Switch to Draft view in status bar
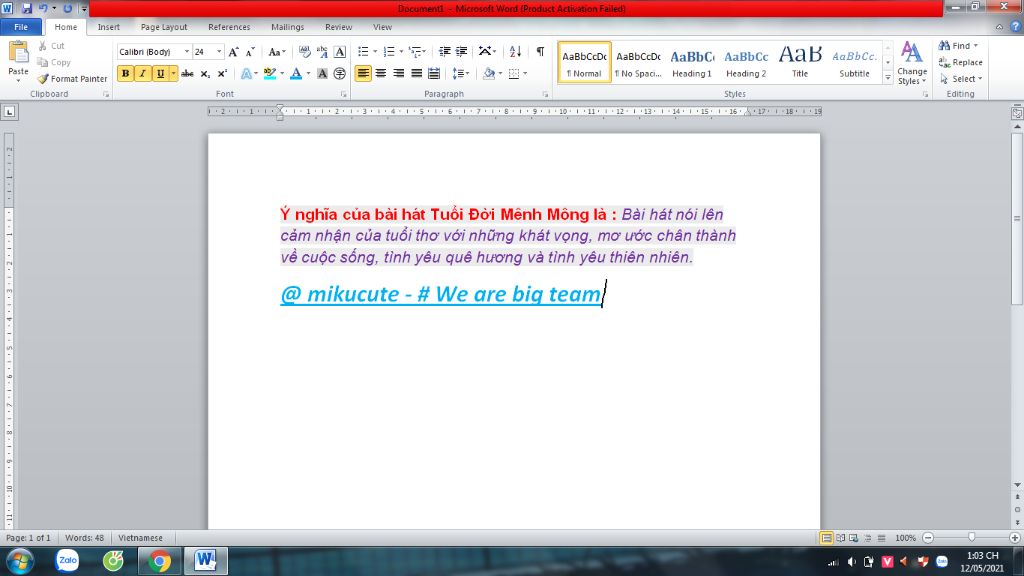1024x576 pixels. (x=882, y=537)
